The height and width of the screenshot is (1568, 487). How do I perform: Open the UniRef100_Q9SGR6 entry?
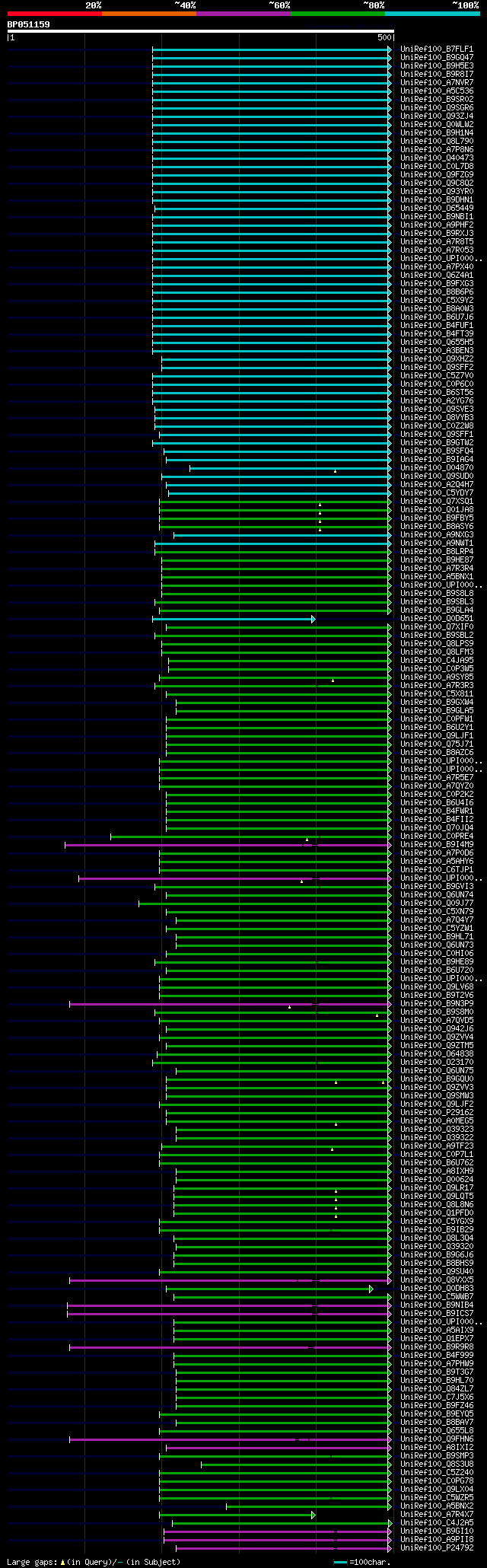tap(437, 108)
